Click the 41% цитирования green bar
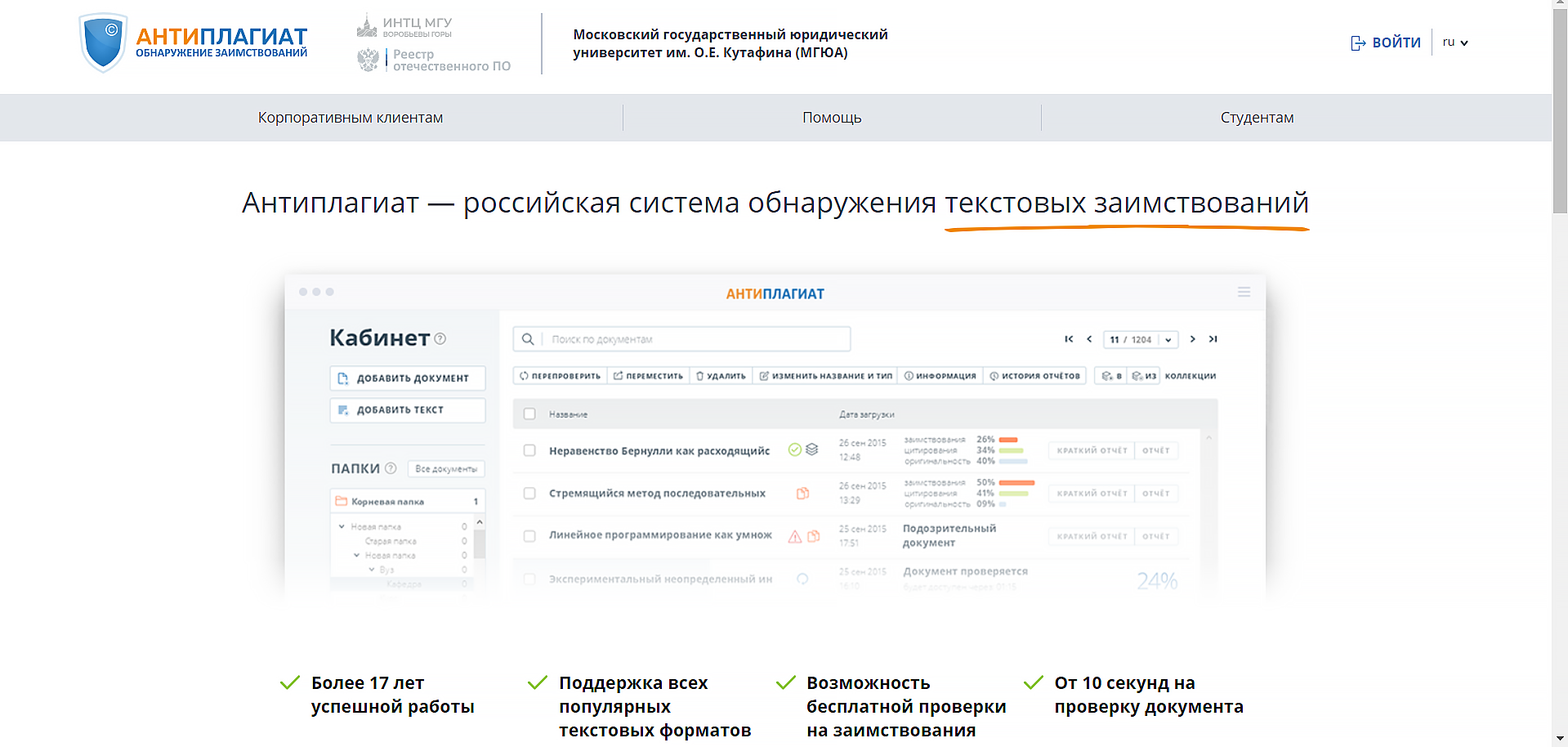Image resolution: width=1568 pixels, height=747 pixels. pos(1013,494)
